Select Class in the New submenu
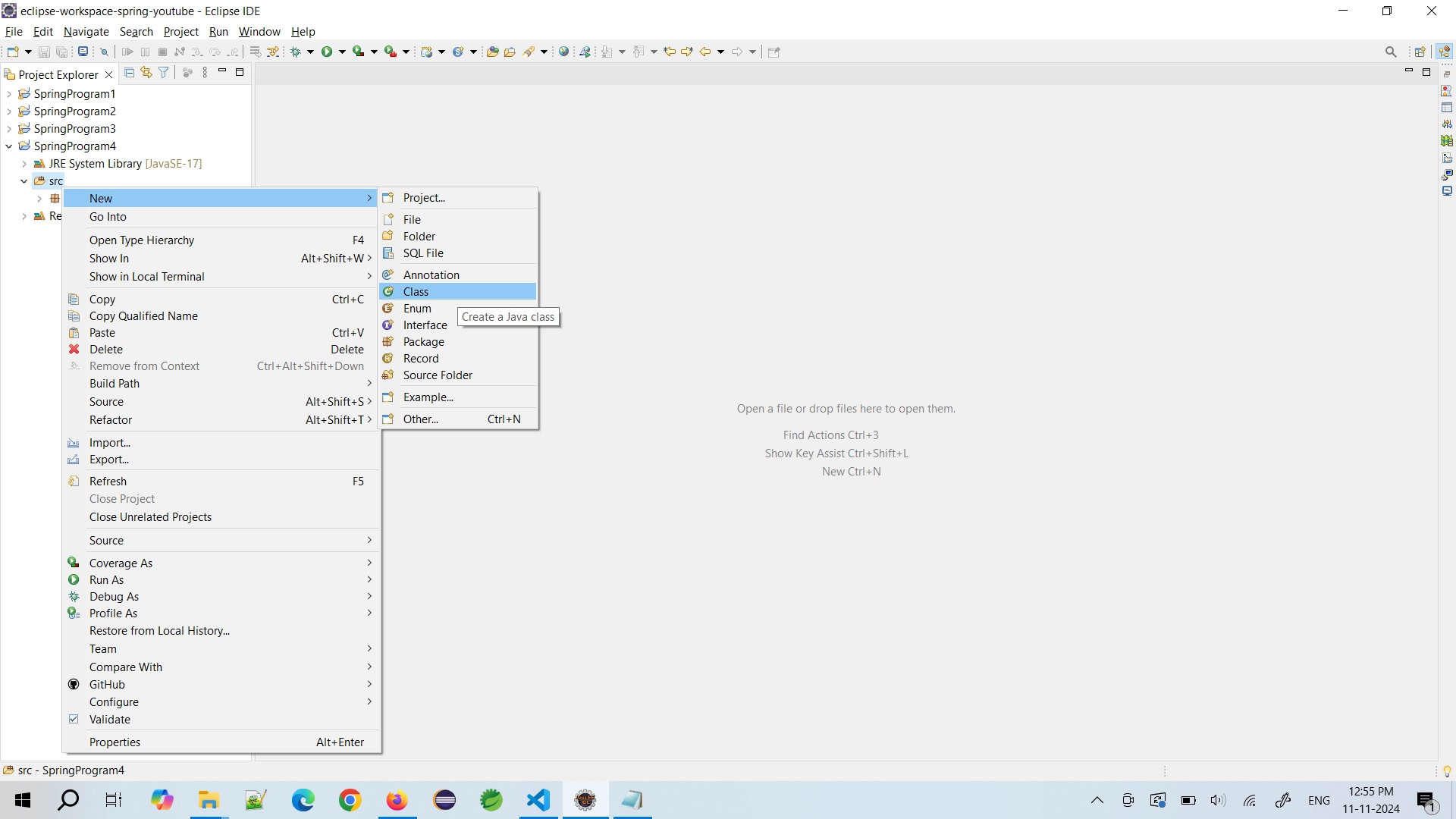 point(458,292)
